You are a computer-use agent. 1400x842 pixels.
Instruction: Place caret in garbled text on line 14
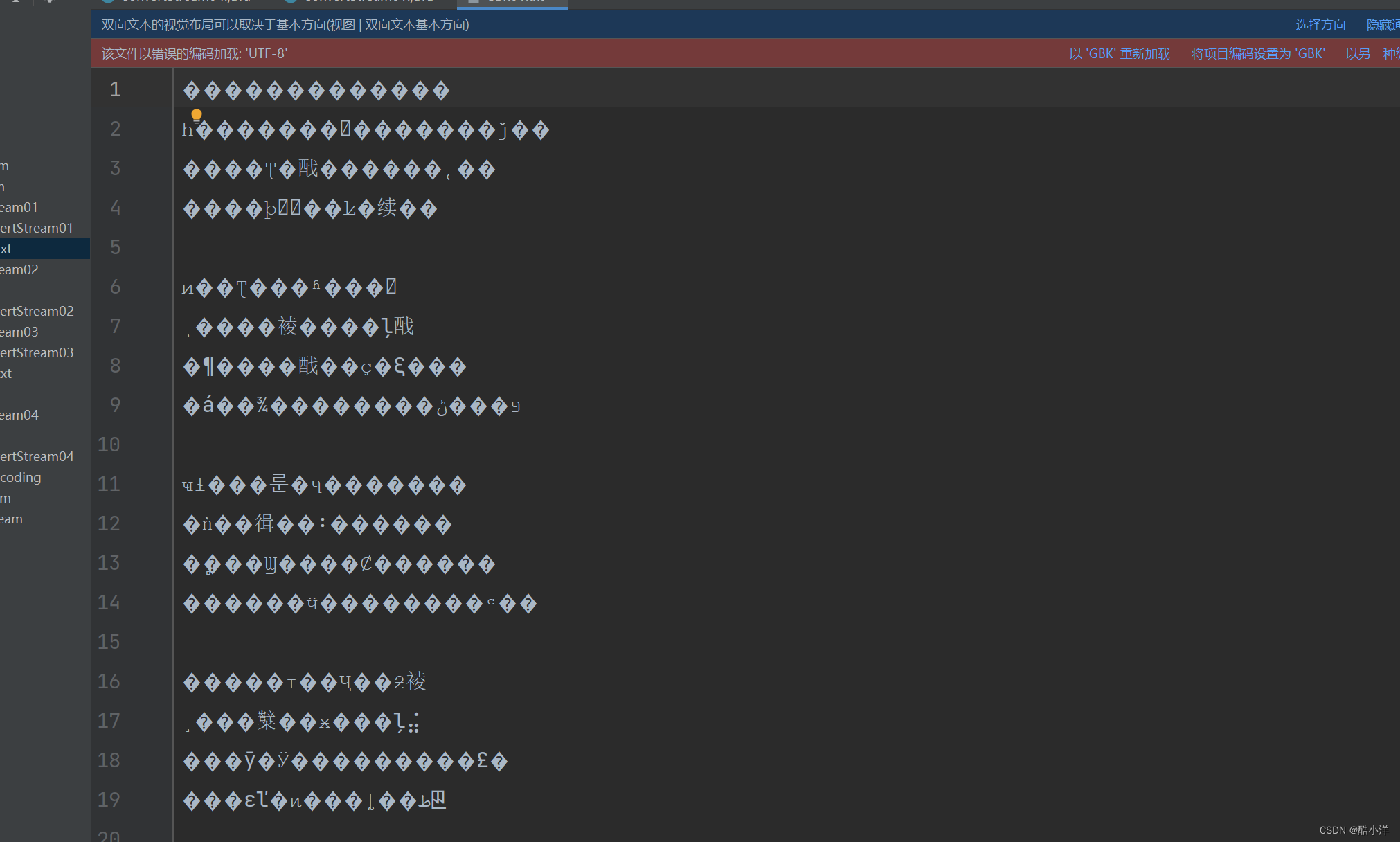click(359, 603)
